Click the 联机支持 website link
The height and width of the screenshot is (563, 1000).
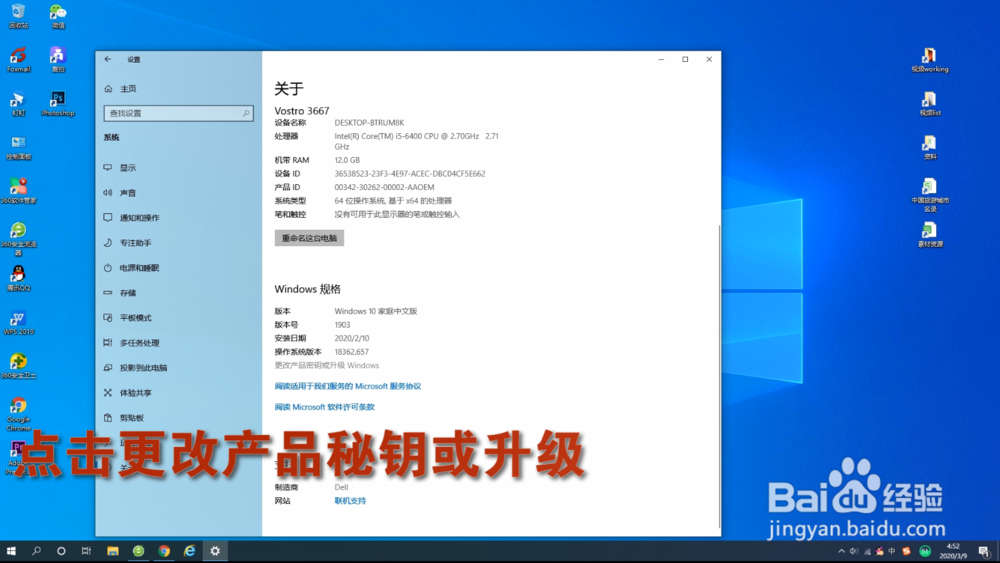(350, 501)
